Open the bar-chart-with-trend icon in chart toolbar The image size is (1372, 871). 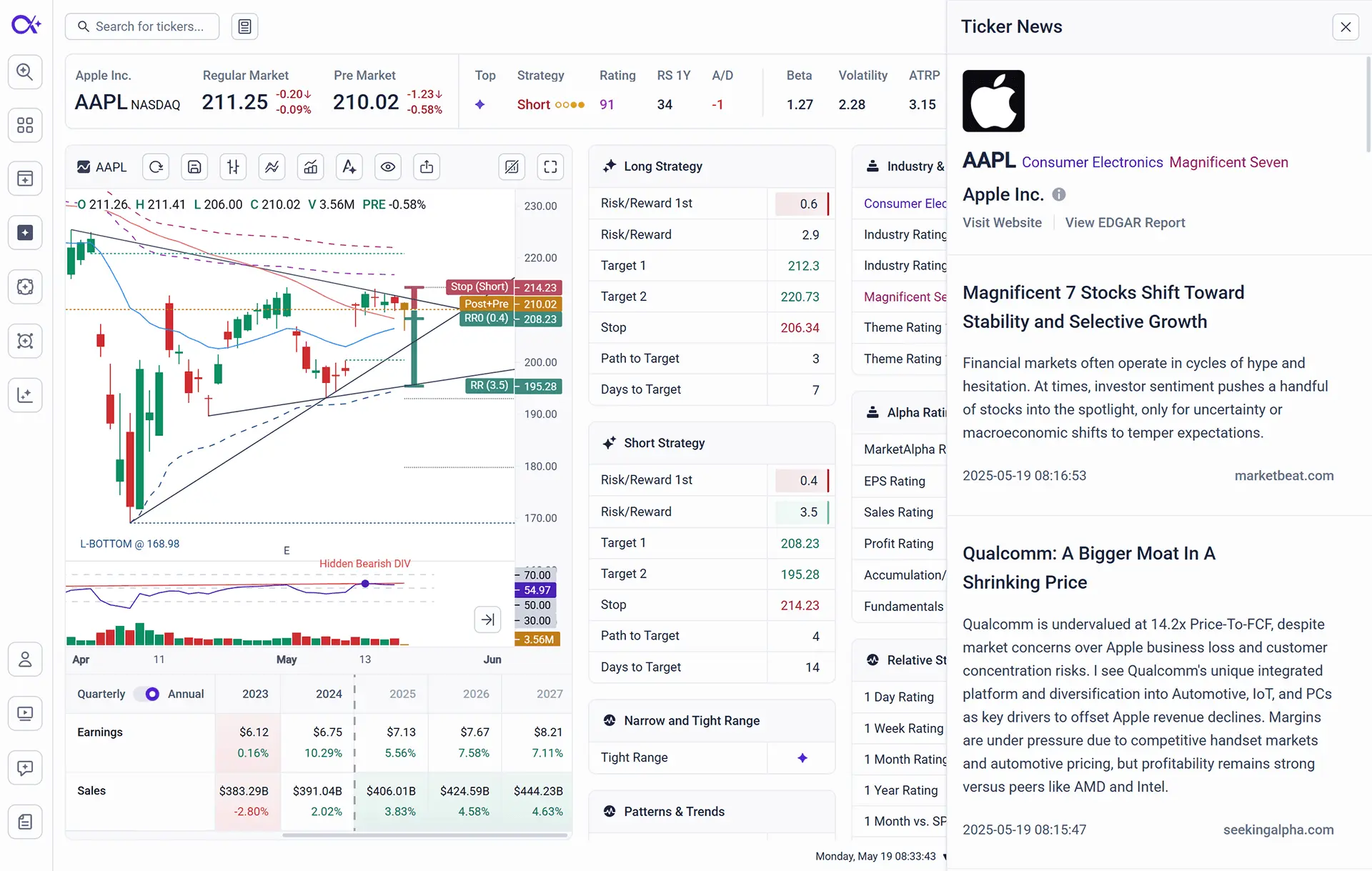(310, 166)
